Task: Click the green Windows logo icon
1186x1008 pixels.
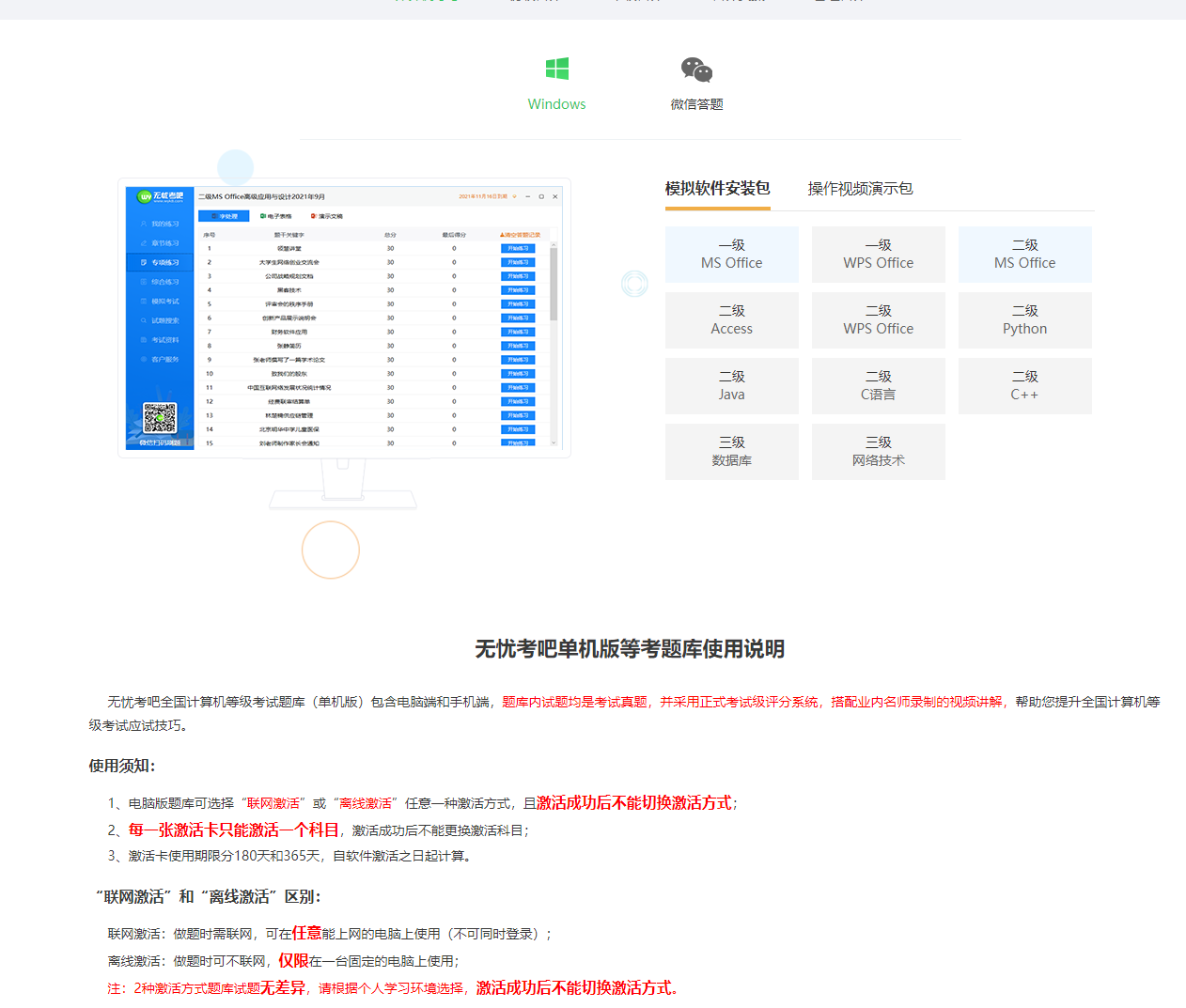Action: [x=556, y=69]
